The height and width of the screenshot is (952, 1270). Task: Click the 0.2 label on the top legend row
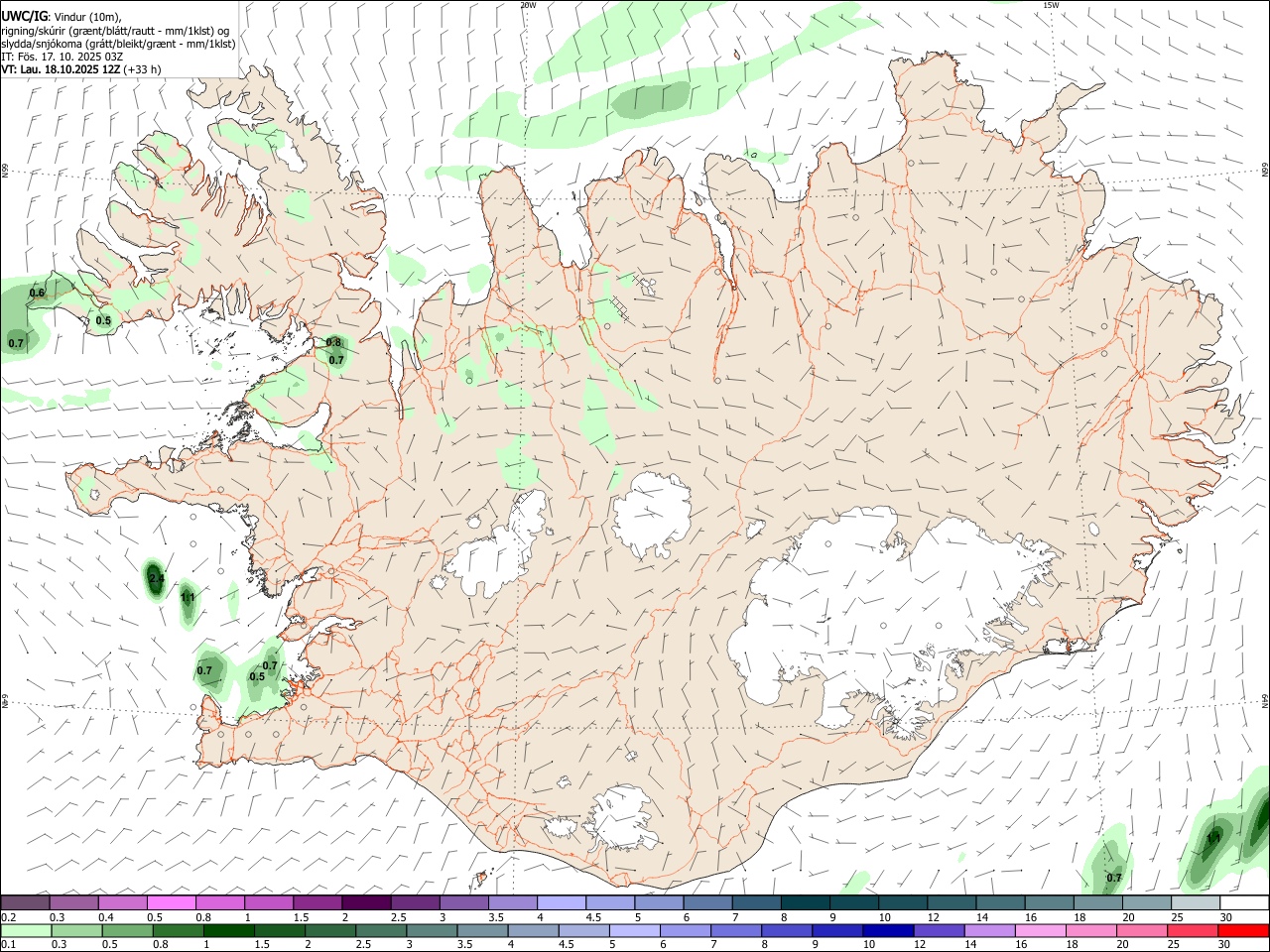[8, 917]
